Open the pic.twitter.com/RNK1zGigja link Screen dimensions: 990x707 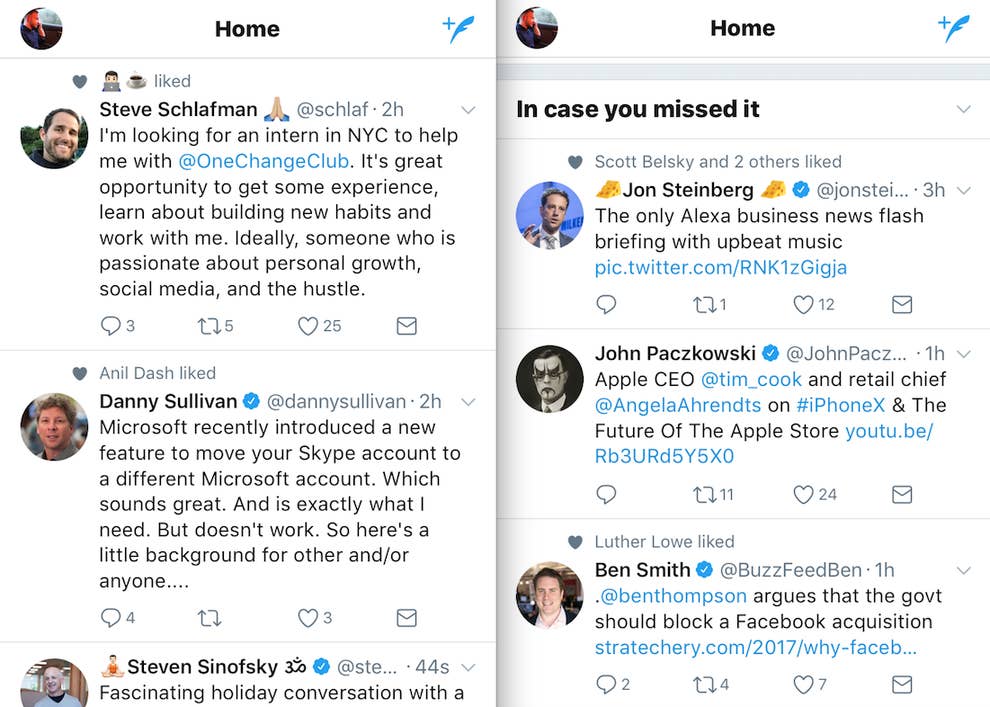click(x=720, y=267)
